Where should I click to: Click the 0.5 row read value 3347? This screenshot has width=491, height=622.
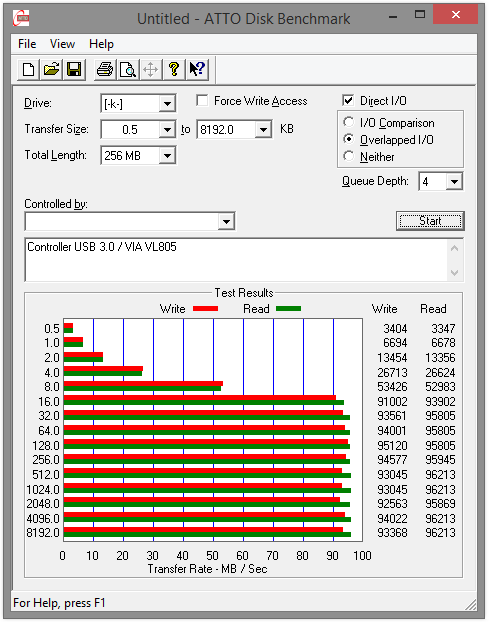coord(443,328)
